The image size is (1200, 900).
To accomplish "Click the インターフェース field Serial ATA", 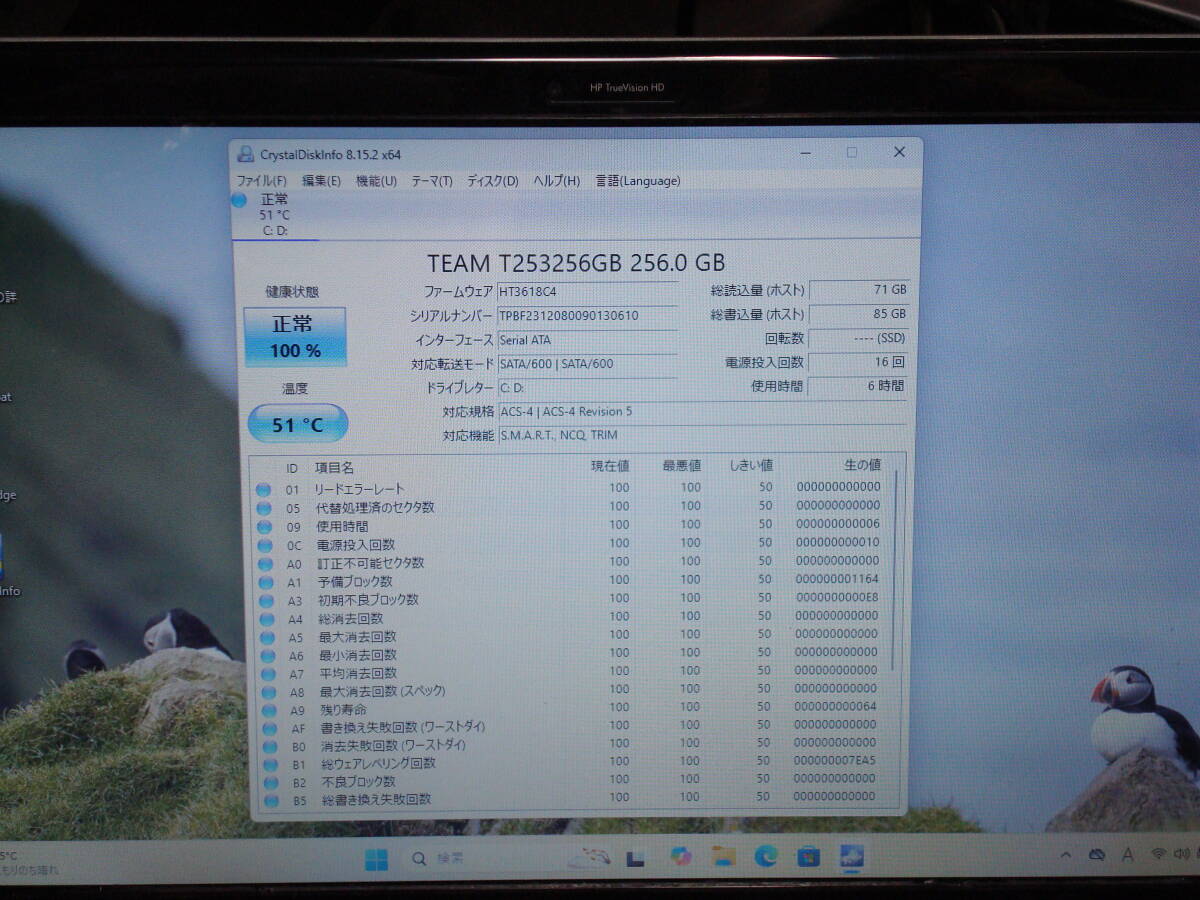I will 587,340.
